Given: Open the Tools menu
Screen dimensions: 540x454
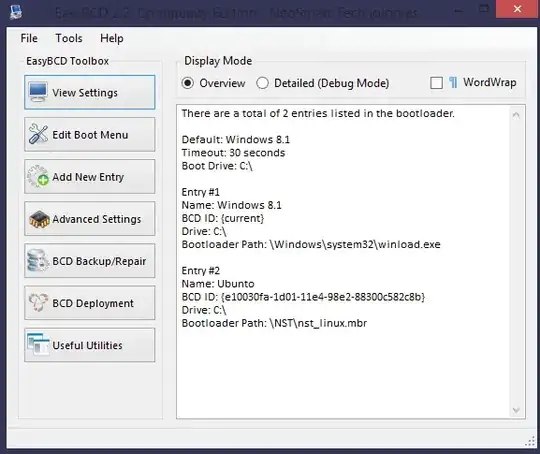Looking at the screenshot, I should click(x=69, y=38).
